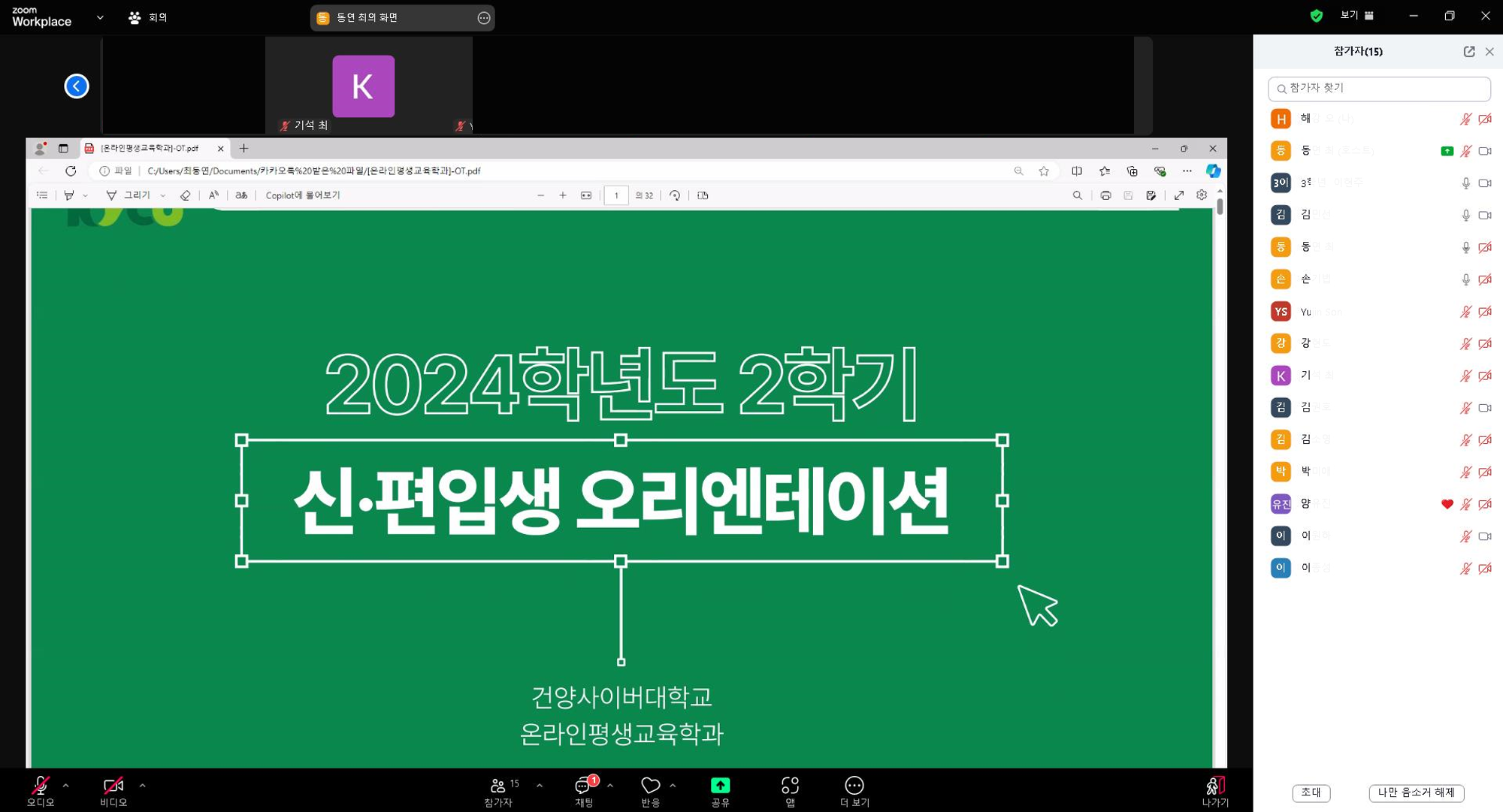This screenshot has width=1503, height=812.
Task: Toggle camera icon on the H participant row
Action: [x=1485, y=119]
